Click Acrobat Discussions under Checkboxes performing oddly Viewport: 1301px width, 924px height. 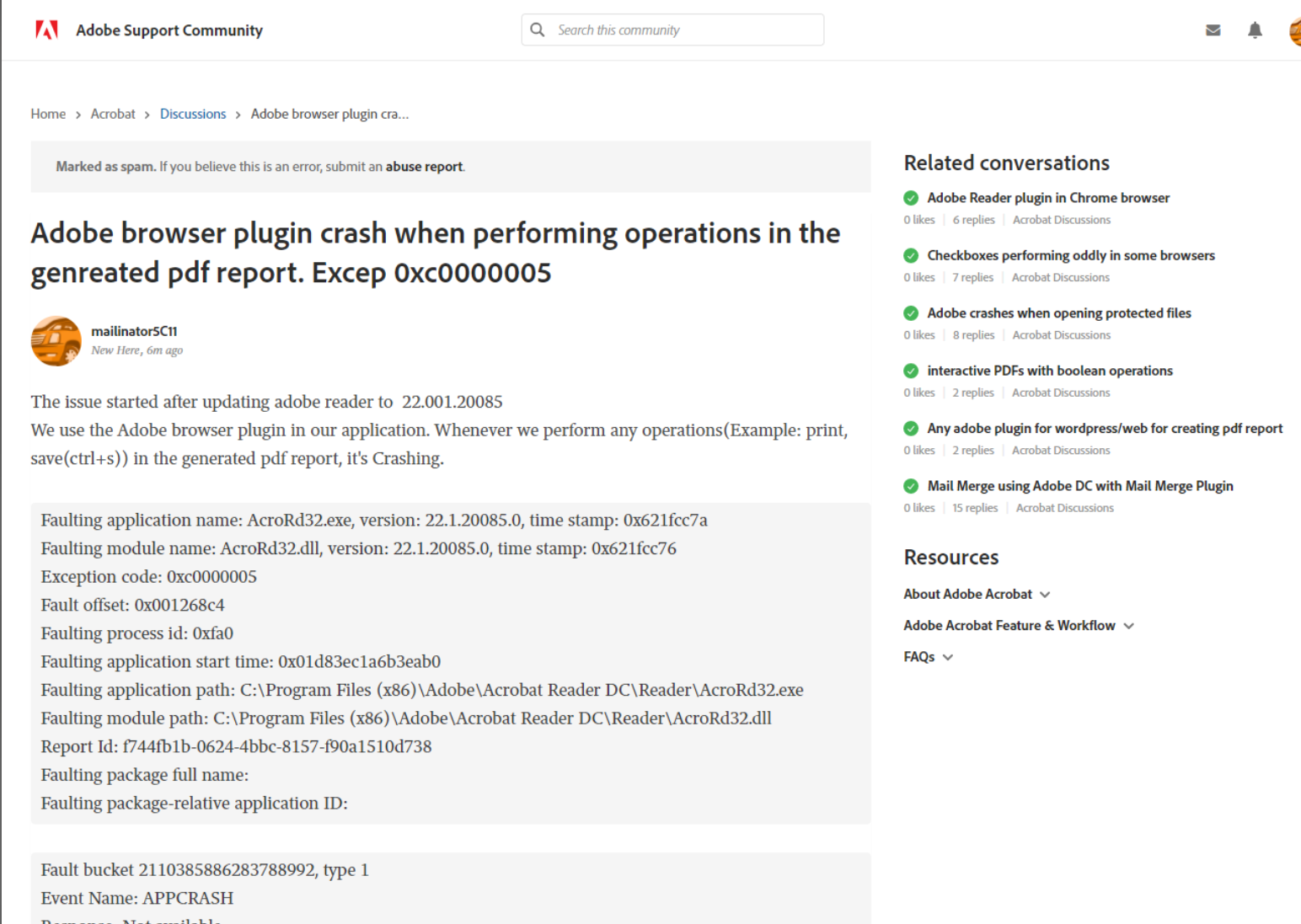pos(1061,277)
